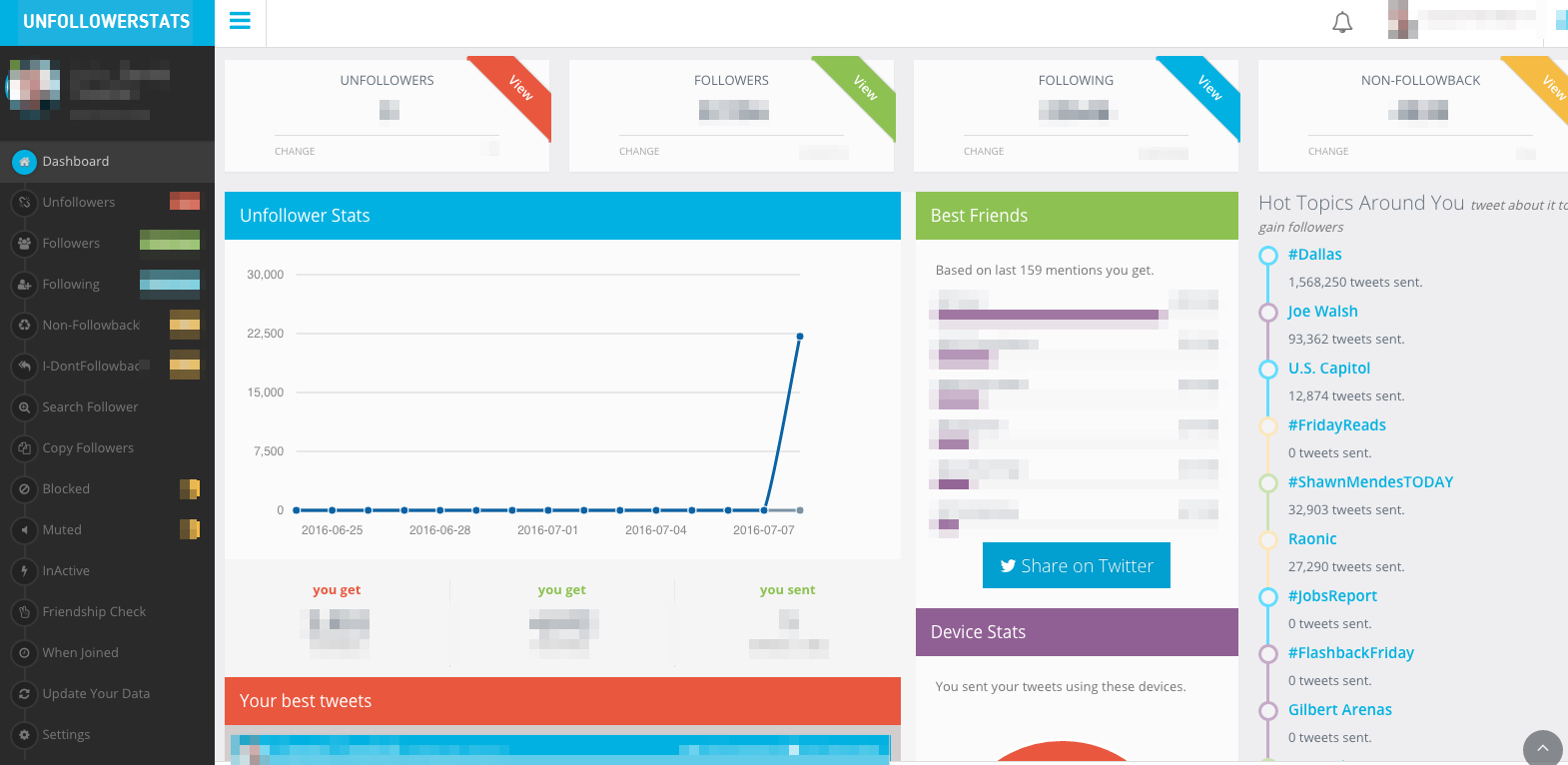Click the scroll-to-top arrow button
Screen dimensions: 1568x765
point(1543,748)
